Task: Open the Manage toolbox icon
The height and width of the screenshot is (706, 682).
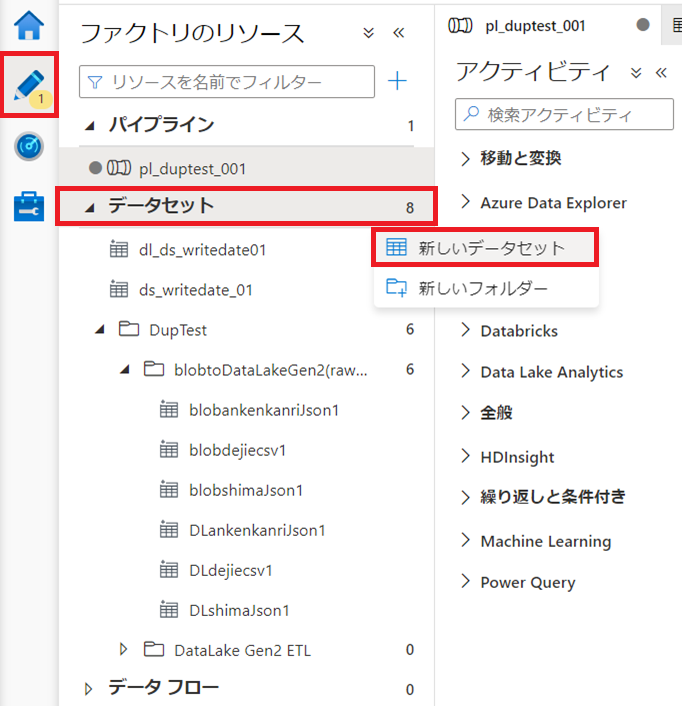Action: click(x=29, y=207)
